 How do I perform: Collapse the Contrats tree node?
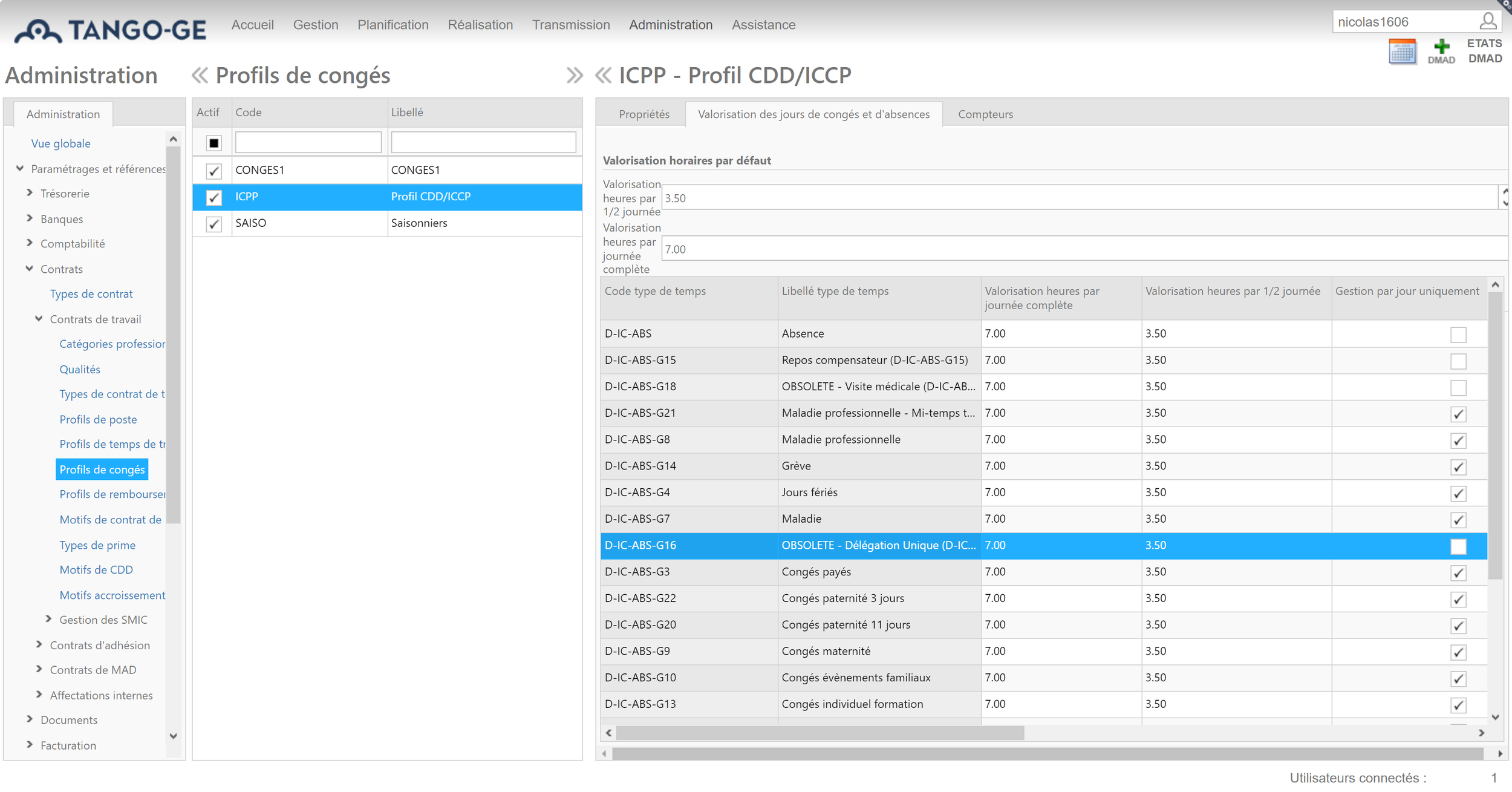(30, 269)
